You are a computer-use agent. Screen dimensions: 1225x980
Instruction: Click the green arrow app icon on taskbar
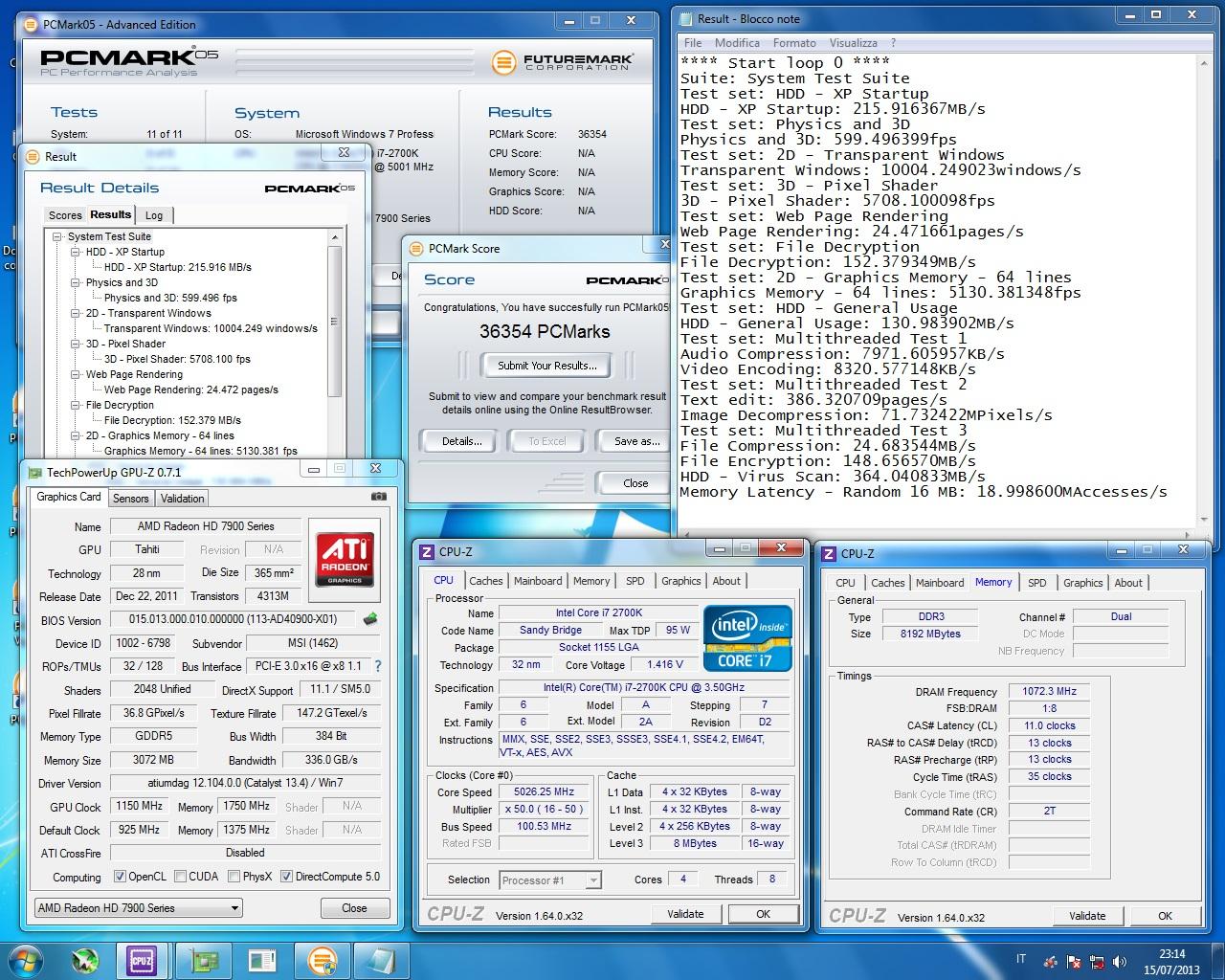click(85, 960)
